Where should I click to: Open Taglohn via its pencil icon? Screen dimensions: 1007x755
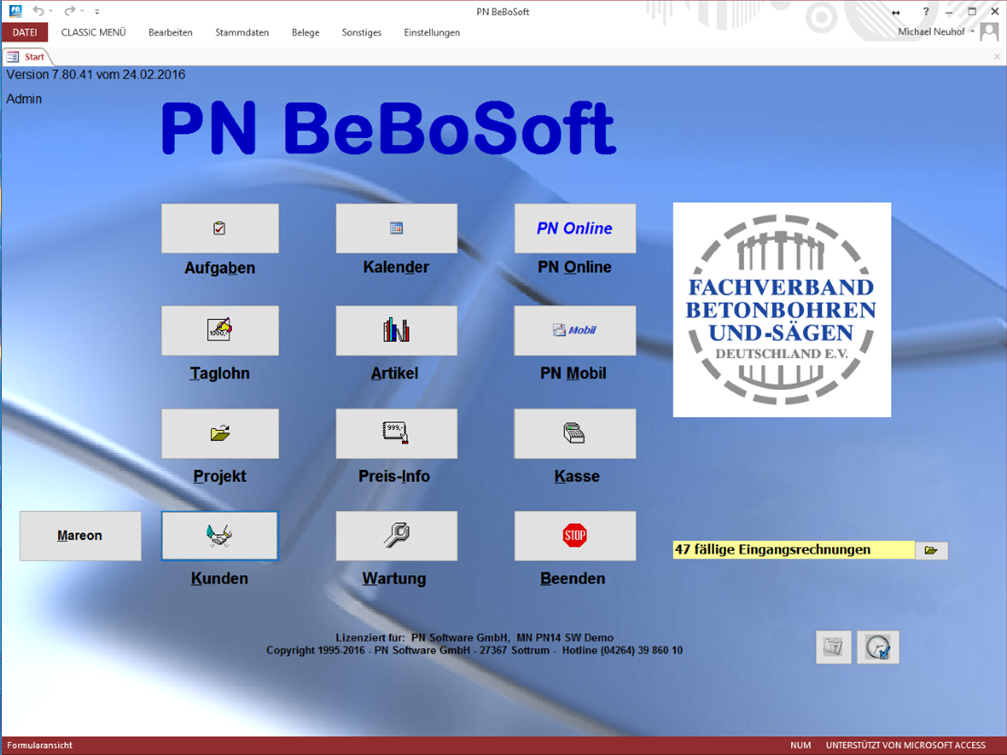tap(219, 330)
